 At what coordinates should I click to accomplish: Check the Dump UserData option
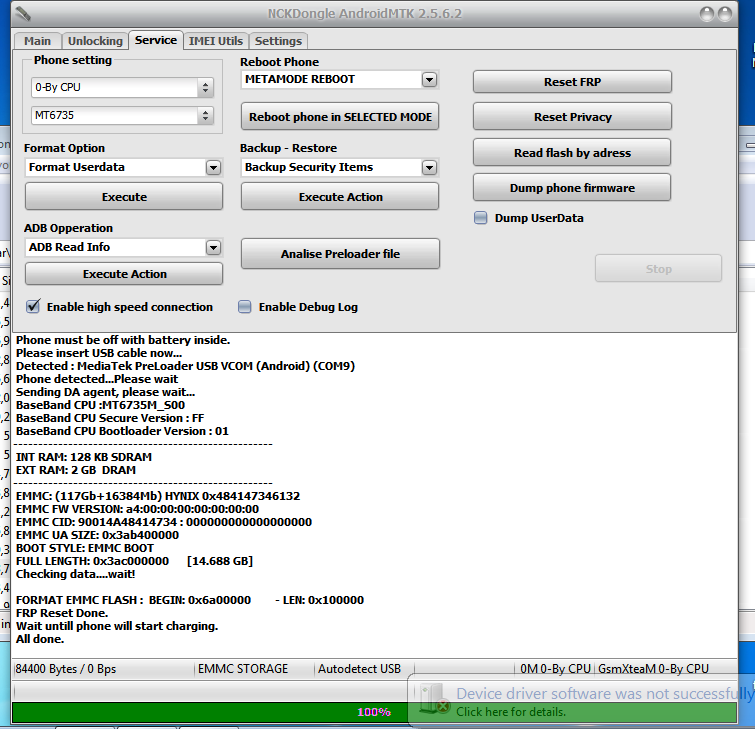click(481, 218)
